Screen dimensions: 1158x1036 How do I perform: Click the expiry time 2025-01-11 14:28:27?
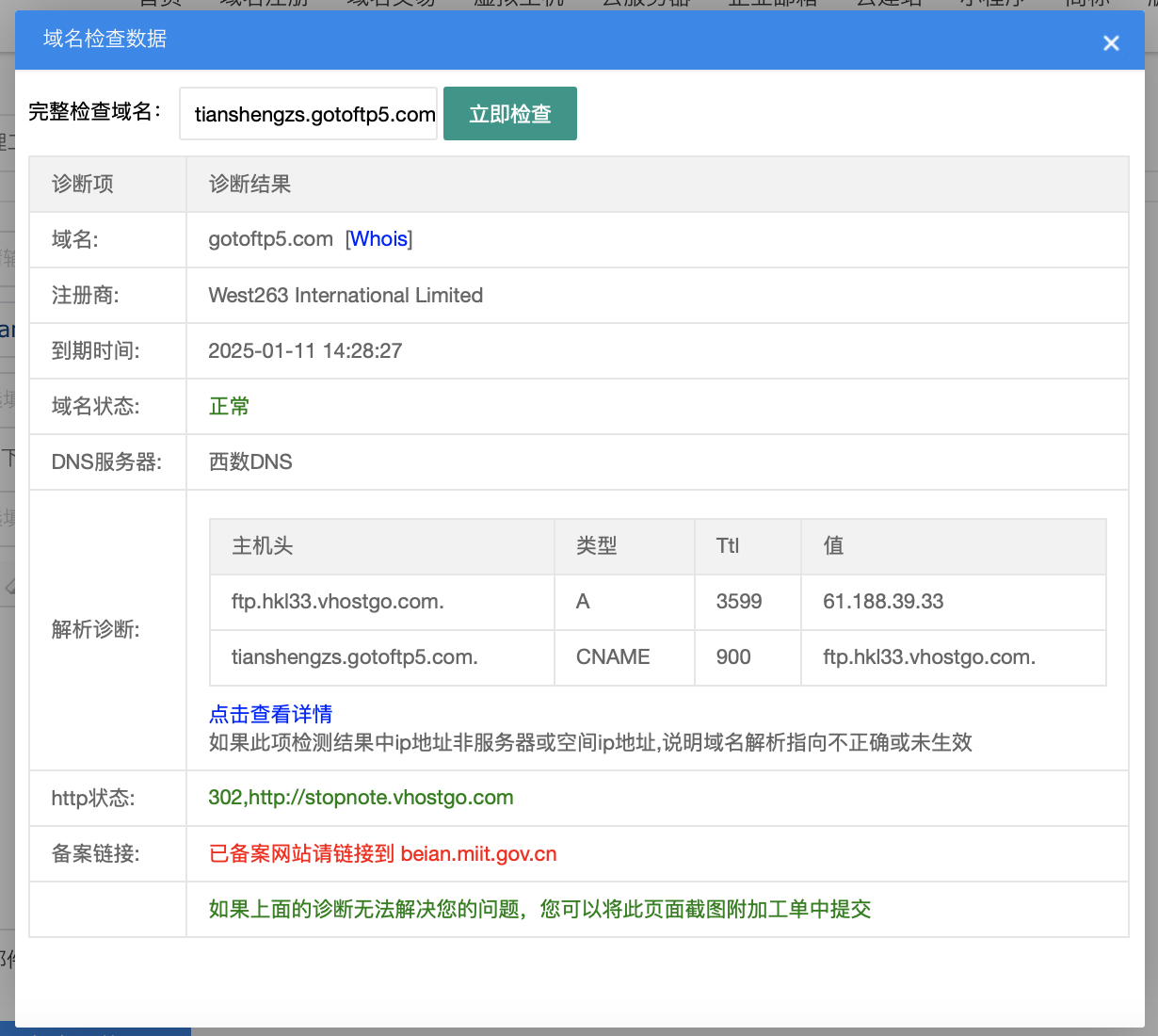point(305,351)
